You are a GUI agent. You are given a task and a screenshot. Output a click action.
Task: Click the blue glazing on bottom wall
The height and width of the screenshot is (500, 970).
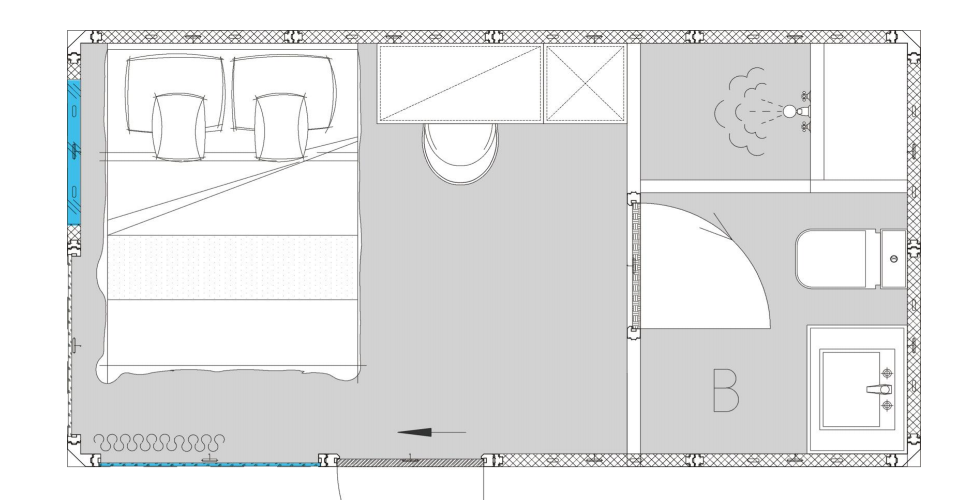pos(208,464)
